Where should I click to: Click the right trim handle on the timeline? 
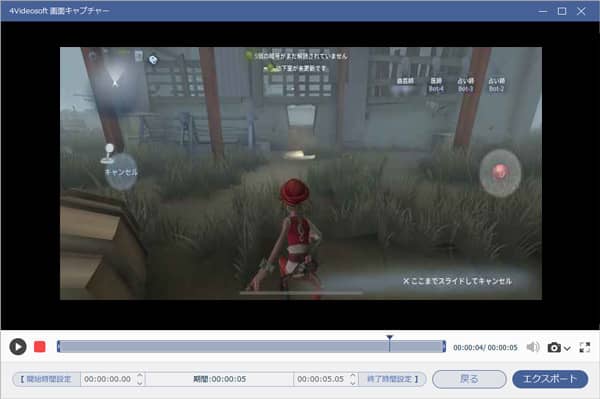tap(444, 347)
